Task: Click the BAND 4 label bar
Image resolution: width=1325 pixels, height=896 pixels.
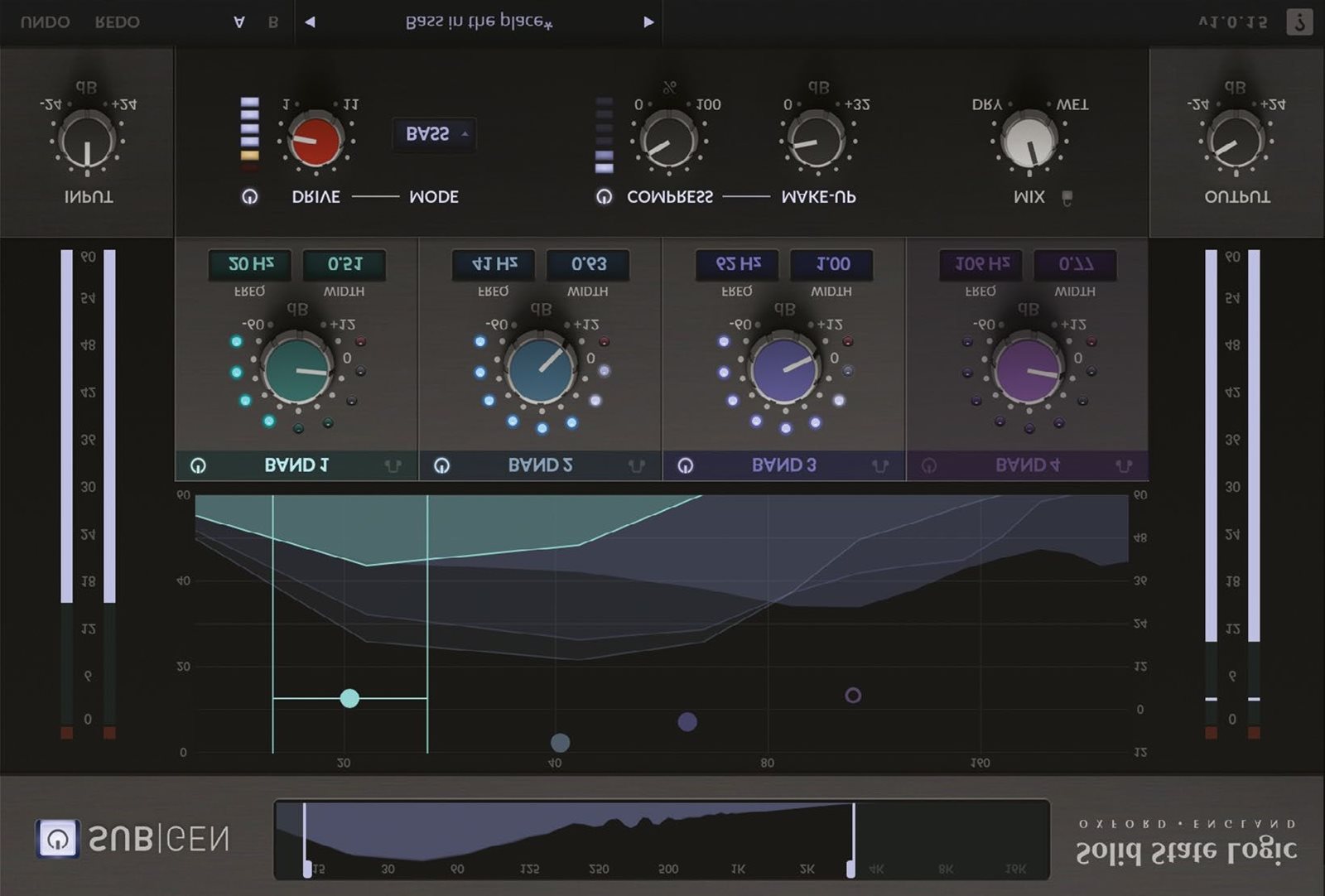Action: tap(1028, 465)
